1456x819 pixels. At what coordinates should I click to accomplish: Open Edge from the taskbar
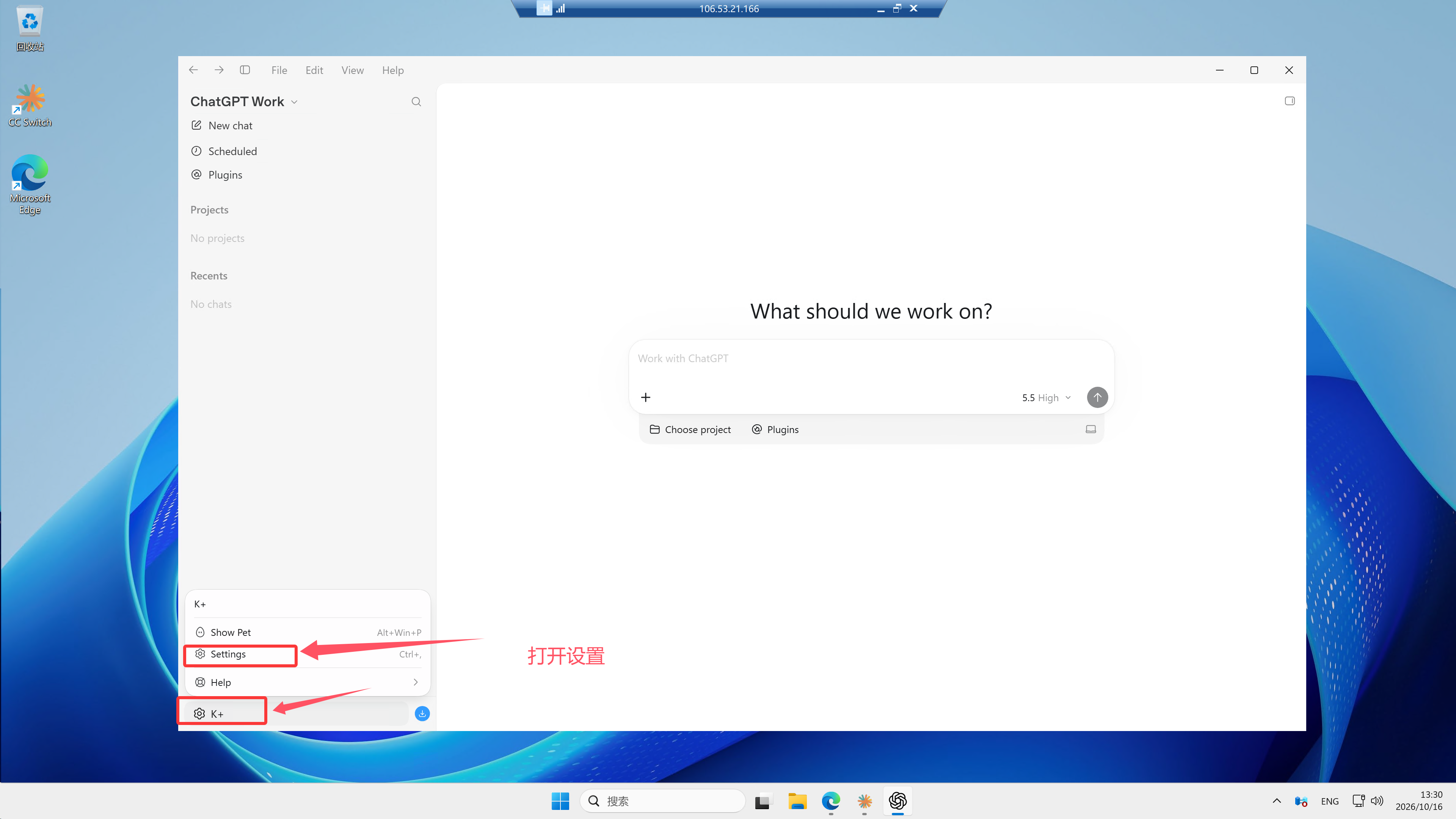(x=831, y=801)
